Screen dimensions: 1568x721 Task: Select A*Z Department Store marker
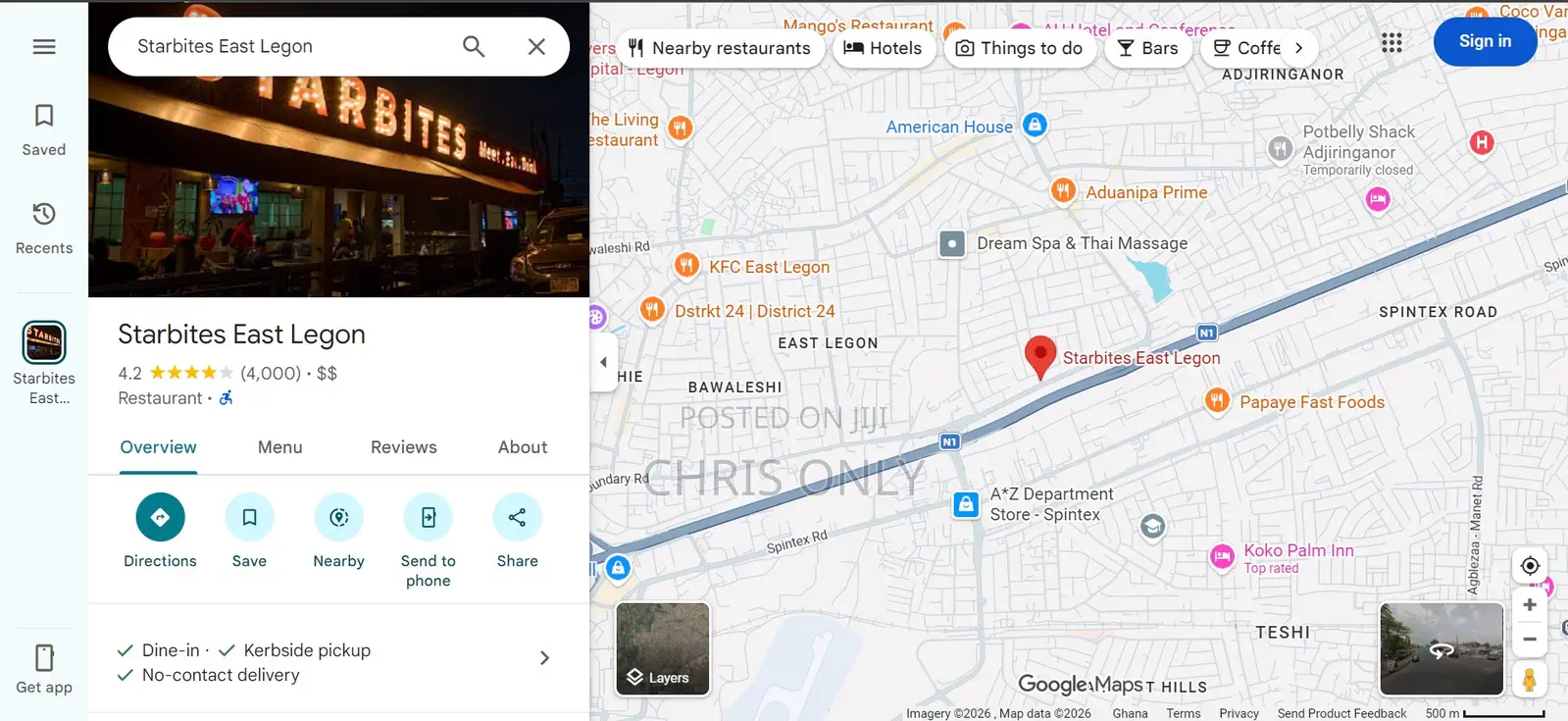click(966, 504)
